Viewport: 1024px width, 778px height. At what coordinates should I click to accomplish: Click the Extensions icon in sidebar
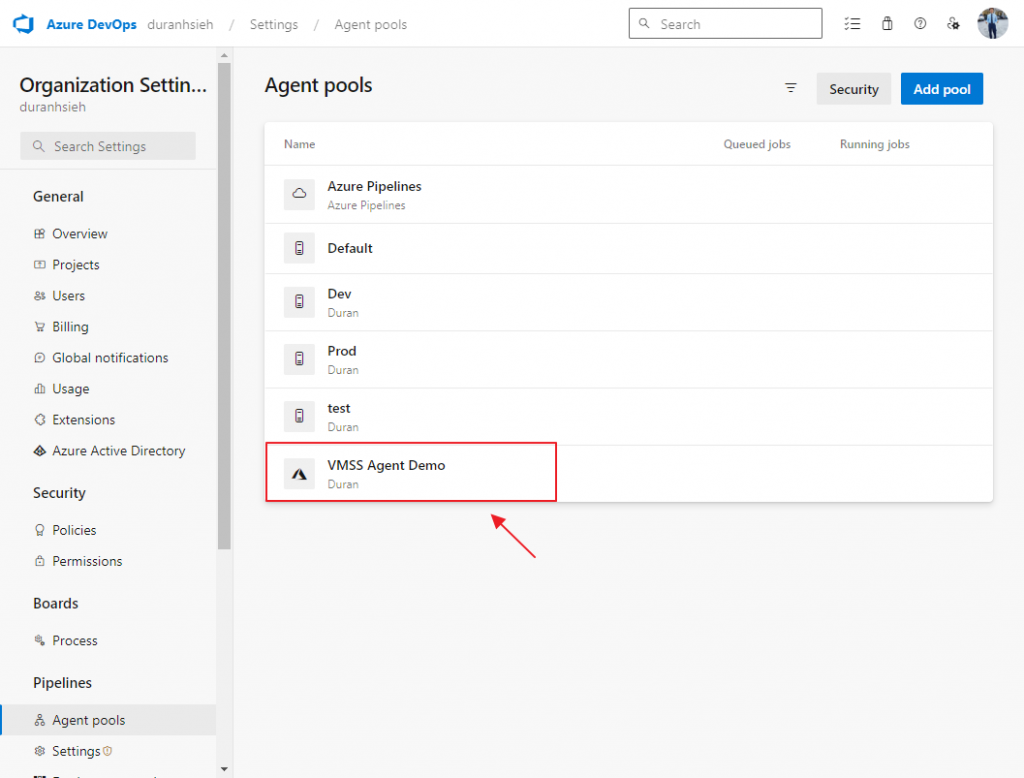tap(40, 420)
